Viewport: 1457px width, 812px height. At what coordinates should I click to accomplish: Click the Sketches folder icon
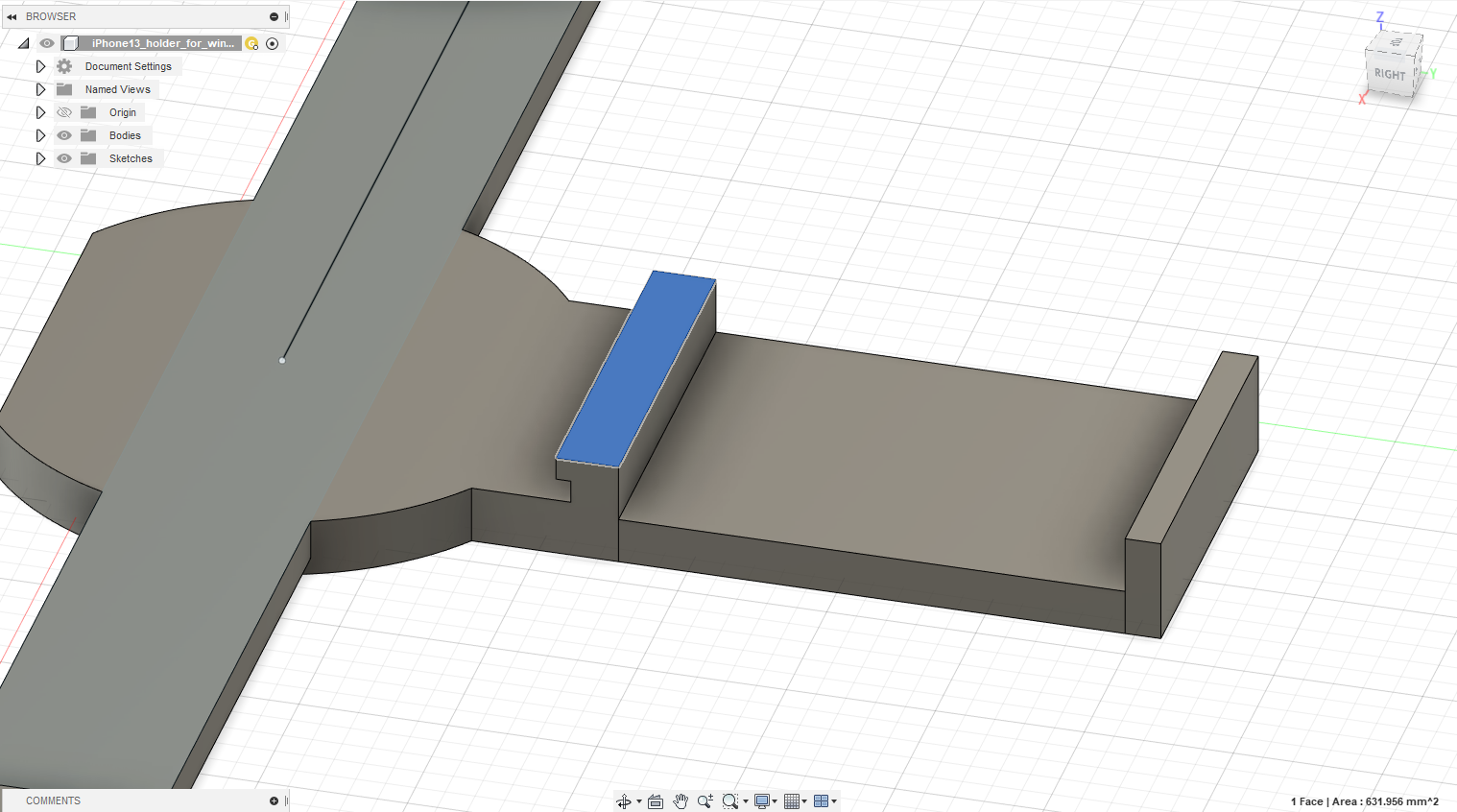pyautogui.click(x=88, y=158)
